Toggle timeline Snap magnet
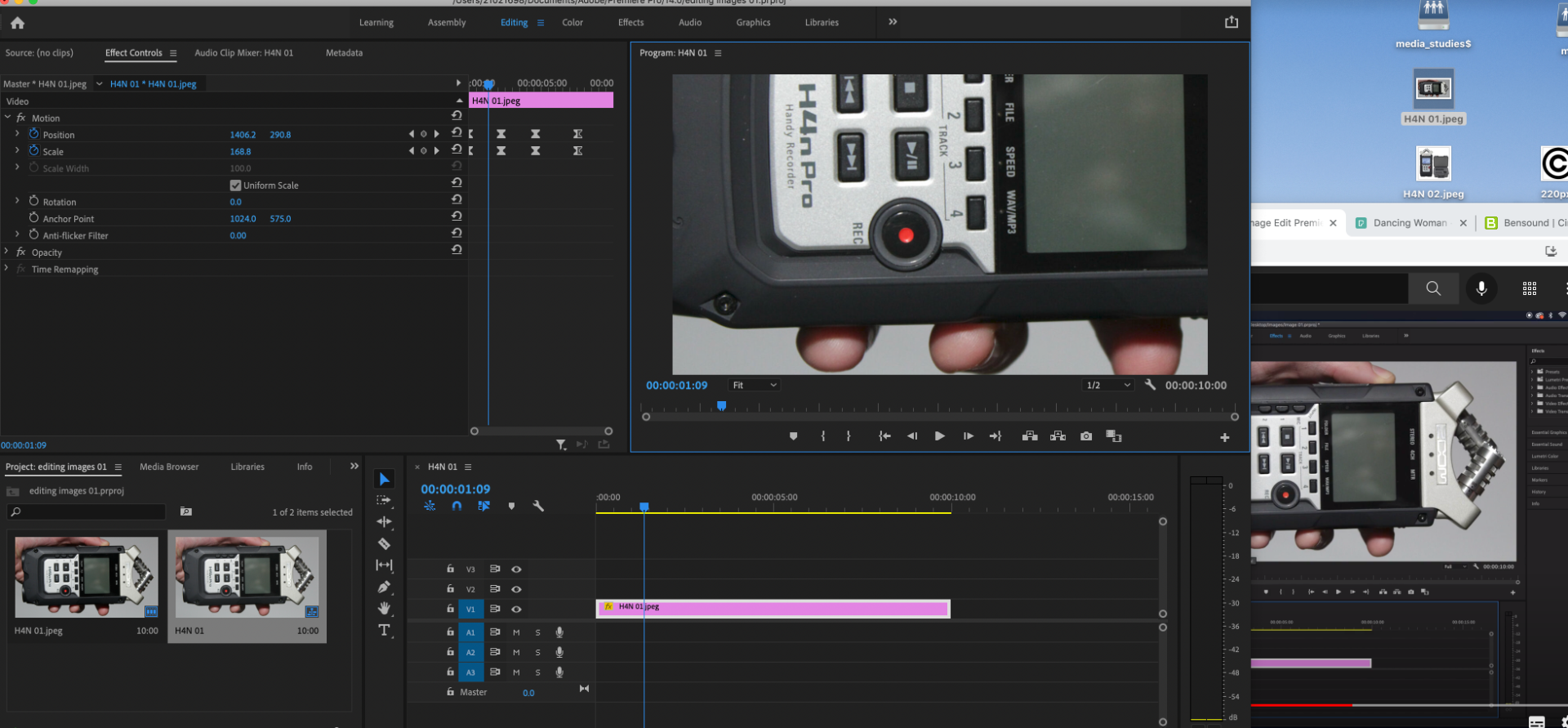Image resolution: width=1568 pixels, height=728 pixels. click(x=457, y=506)
